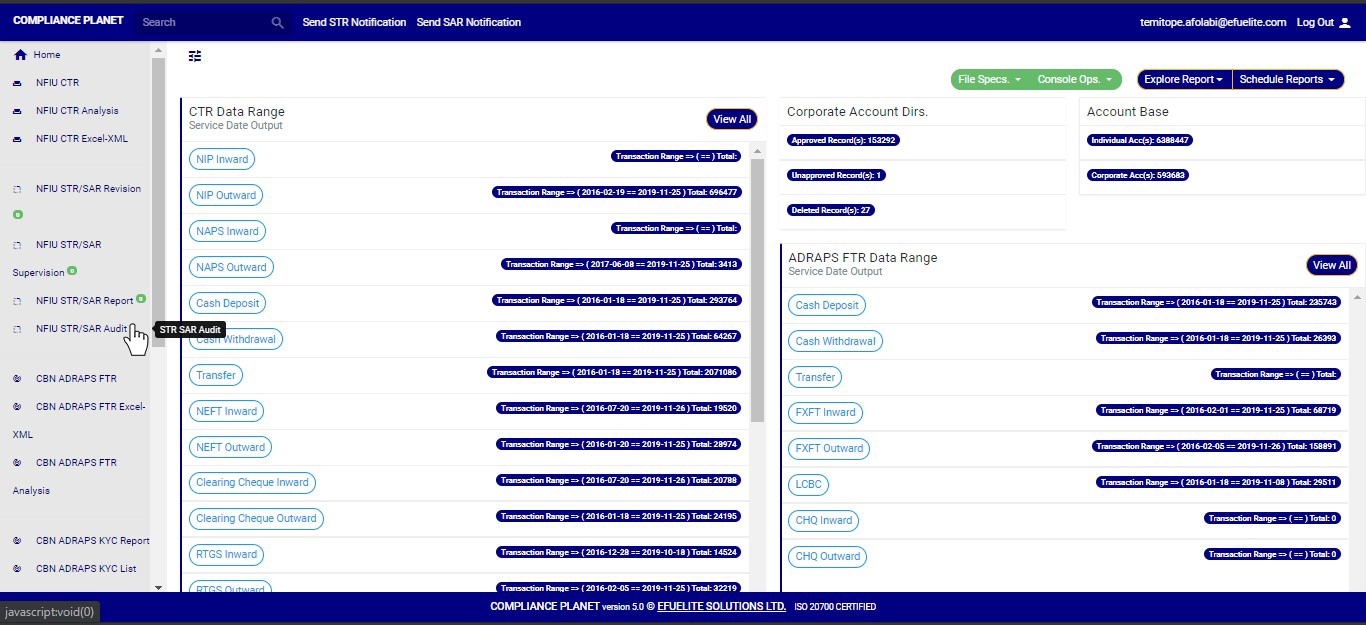Click the user profile icon beside Log Out
The width and height of the screenshot is (1366, 625).
[1344, 22]
